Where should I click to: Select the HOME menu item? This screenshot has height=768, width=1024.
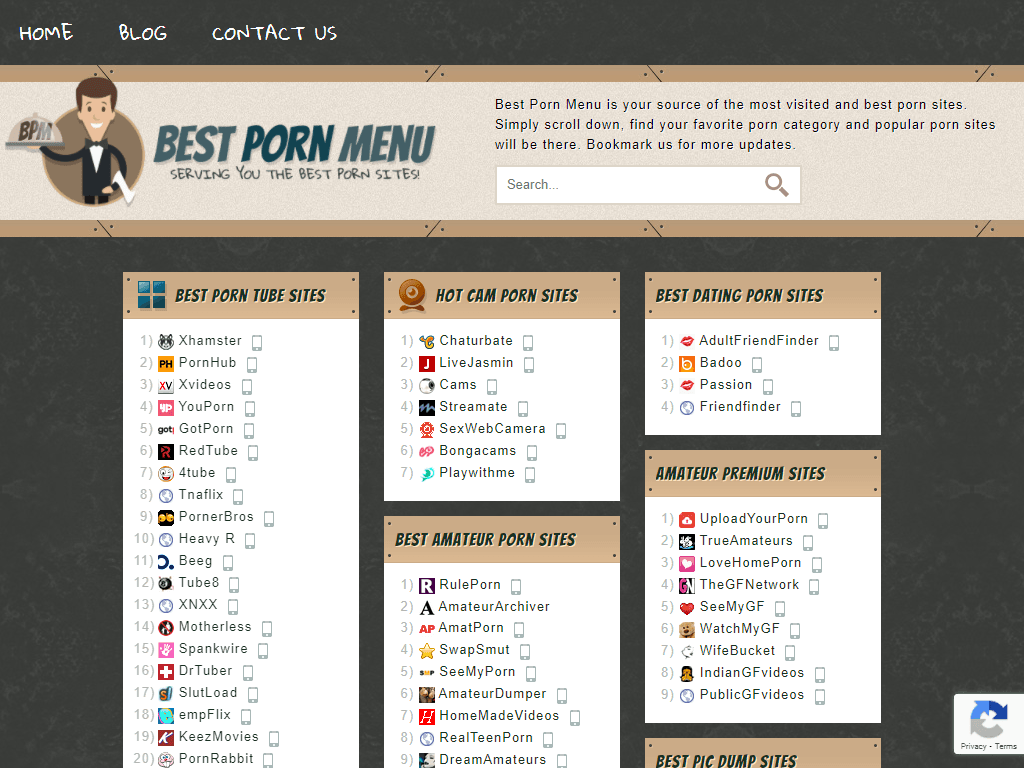(46, 33)
